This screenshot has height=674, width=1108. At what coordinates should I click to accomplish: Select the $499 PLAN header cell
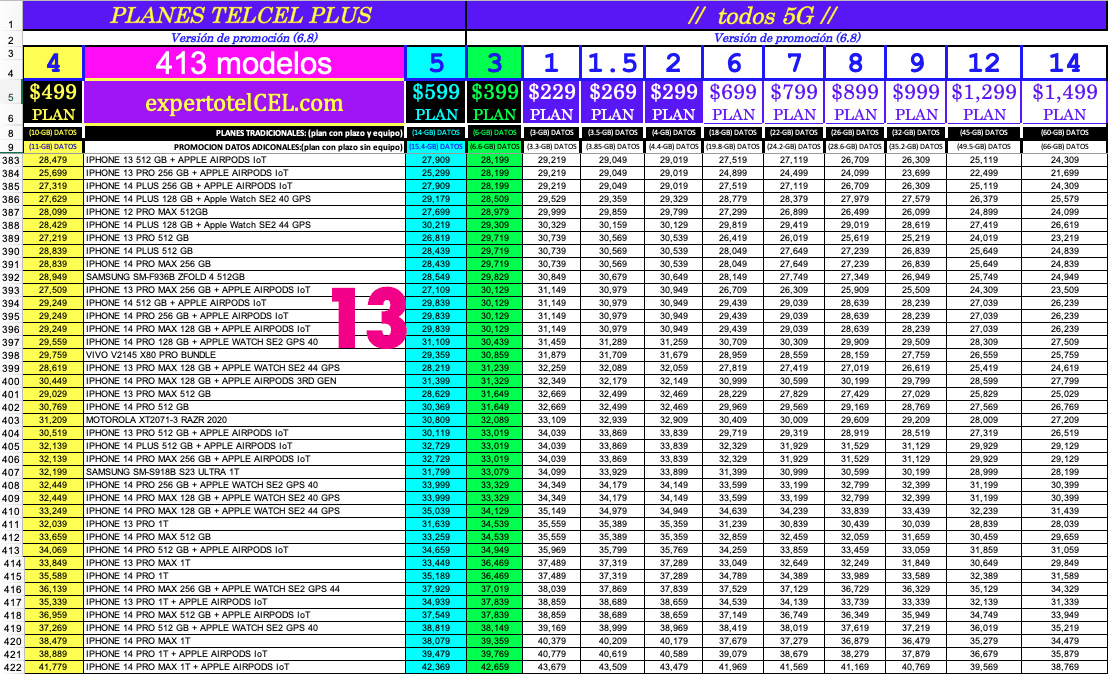[53, 103]
